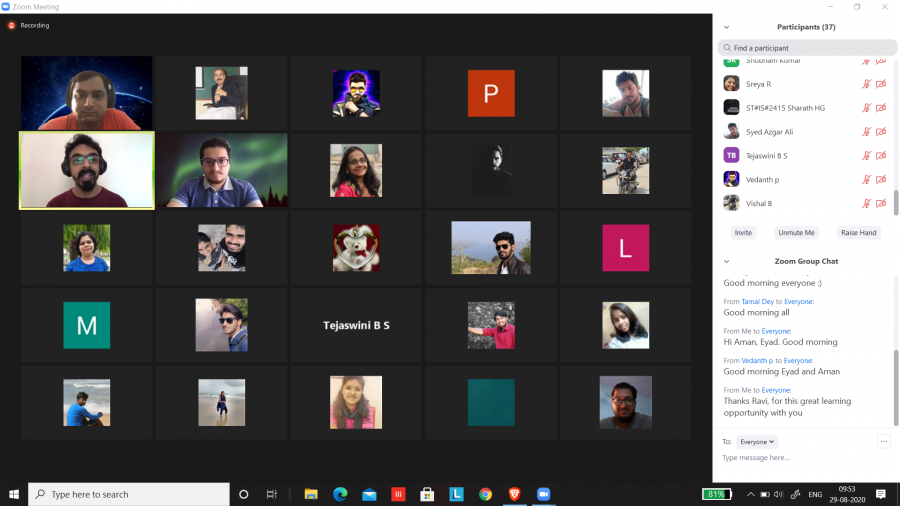This screenshot has width=900, height=506.
Task: Click the video-off camera icon for Vedanth p
Action: pos(881,179)
